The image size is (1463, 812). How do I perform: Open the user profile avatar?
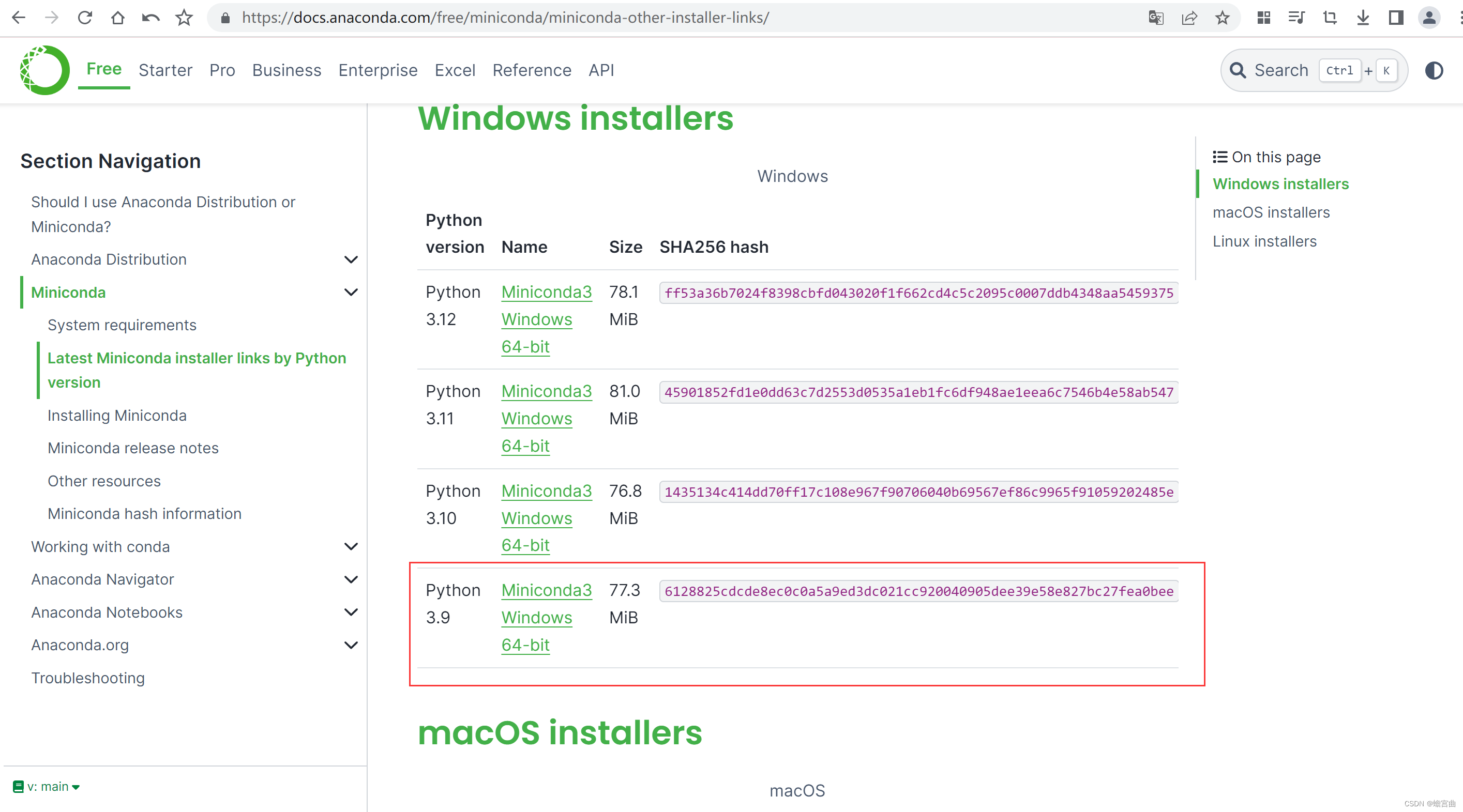[1429, 18]
